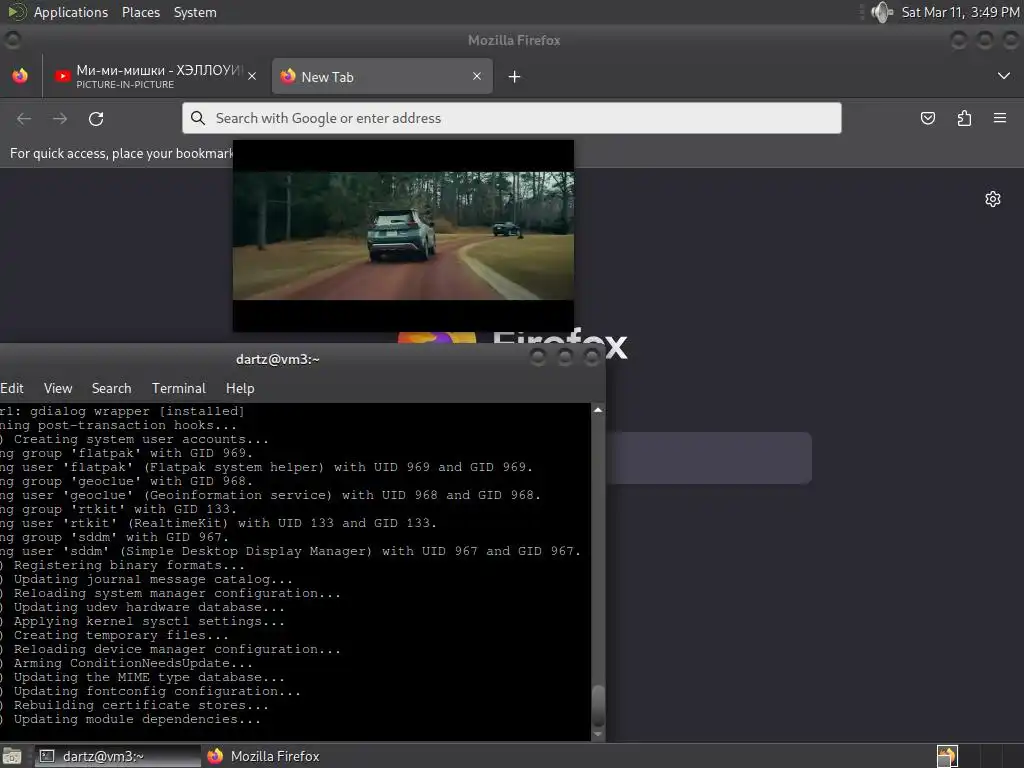This screenshot has width=1024, height=768.
Task: Reload the current page
Action: tap(96, 118)
